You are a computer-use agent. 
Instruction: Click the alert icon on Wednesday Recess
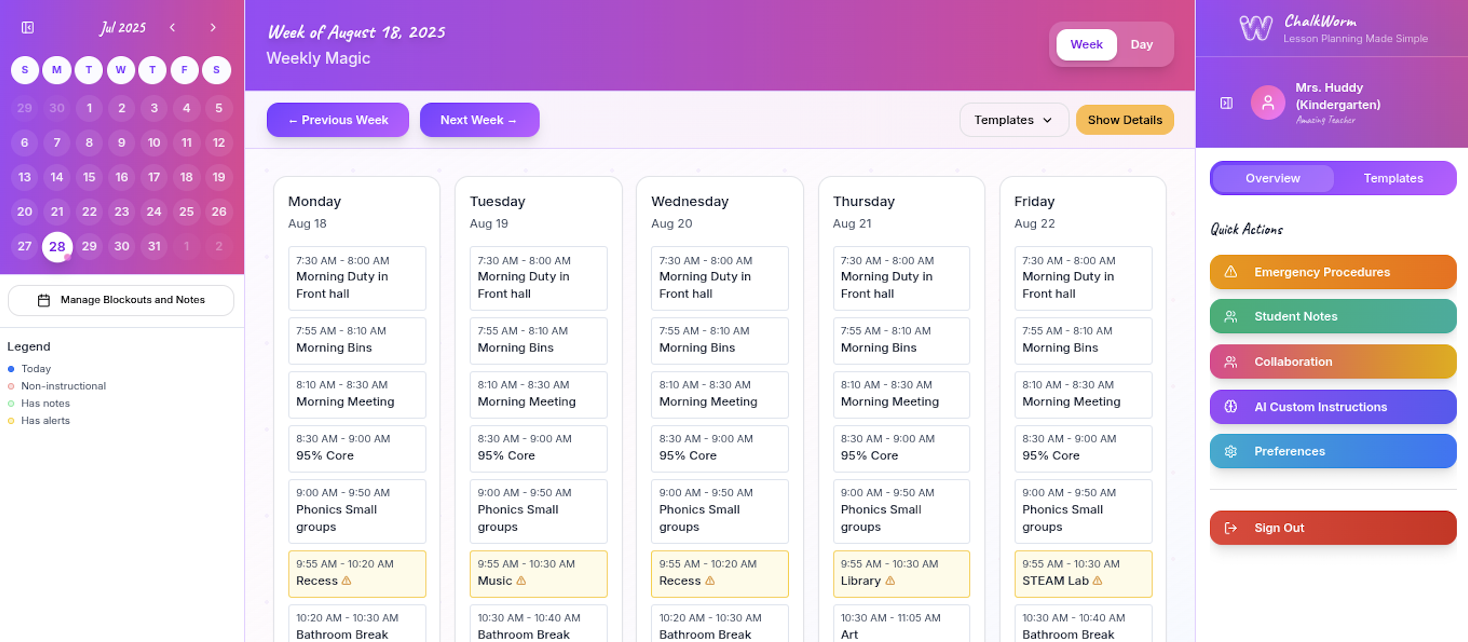(710, 581)
